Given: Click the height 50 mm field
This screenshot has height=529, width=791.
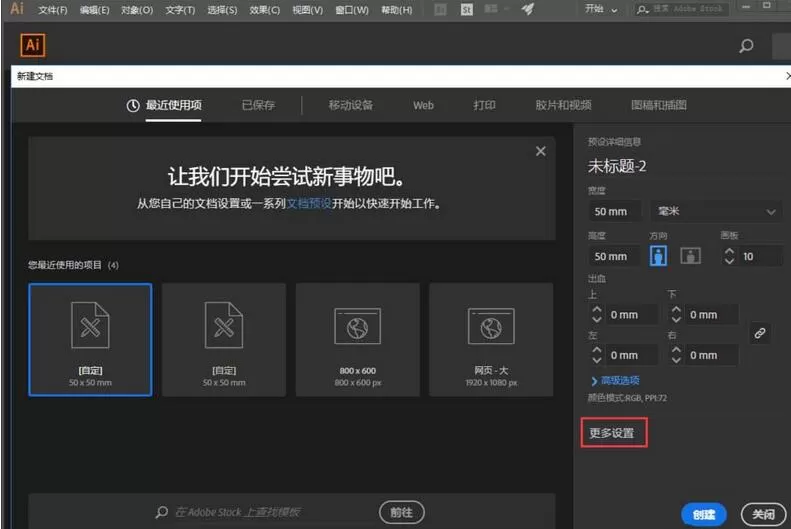Looking at the screenshot, I should coord(614,256).
